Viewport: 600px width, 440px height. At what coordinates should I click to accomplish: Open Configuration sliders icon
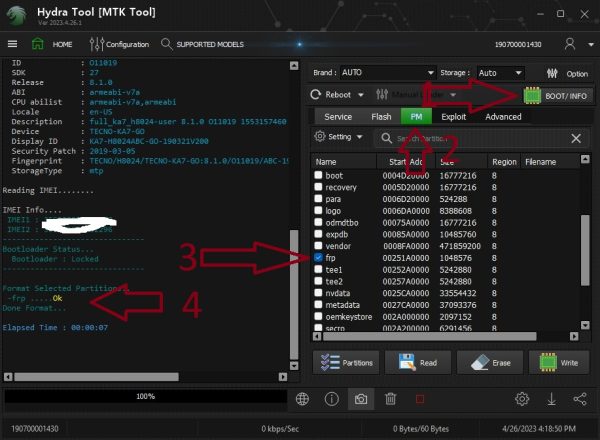tap(96, 44)
